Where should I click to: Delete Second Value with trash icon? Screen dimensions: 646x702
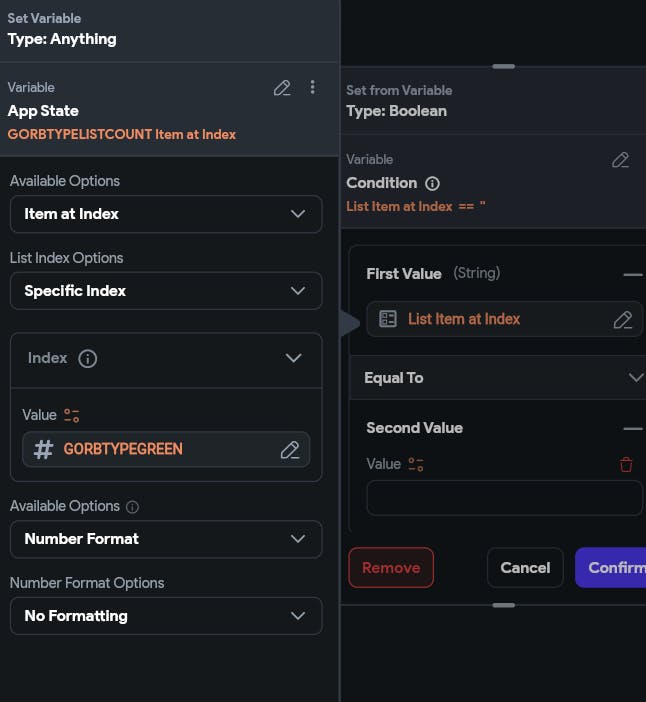(626, 464)
